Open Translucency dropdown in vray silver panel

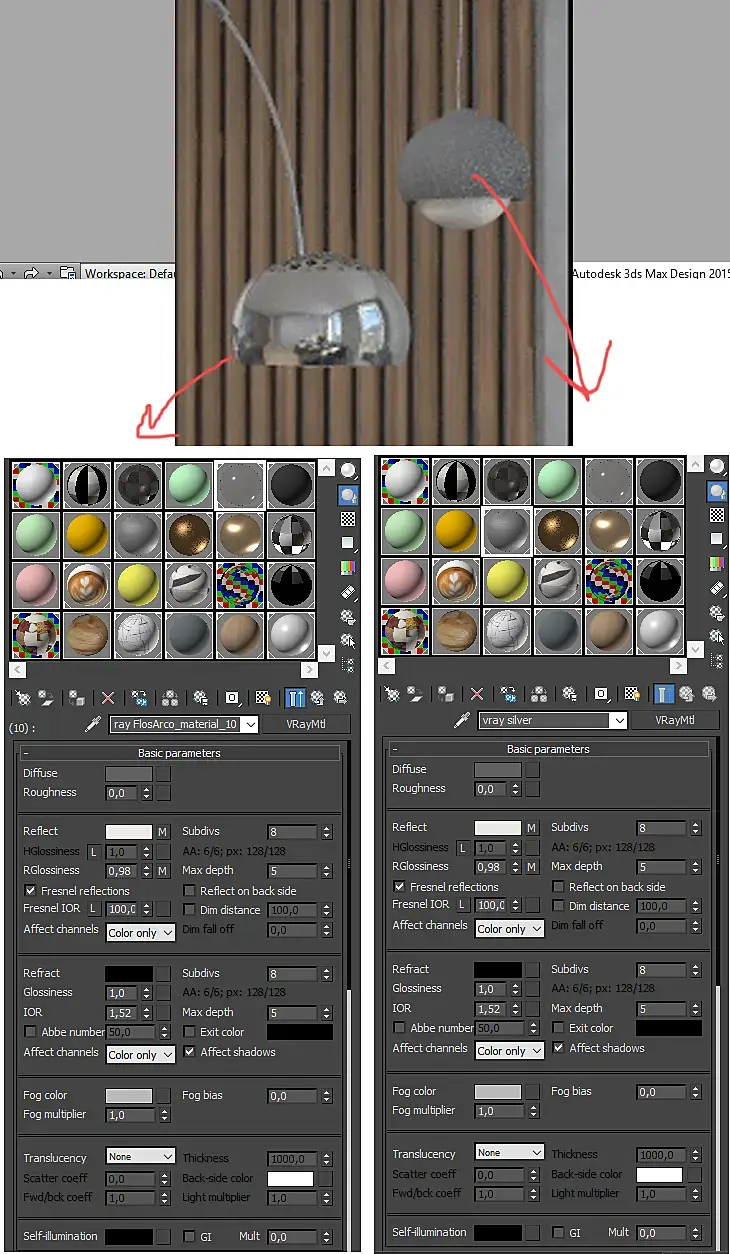(509, 1152)
